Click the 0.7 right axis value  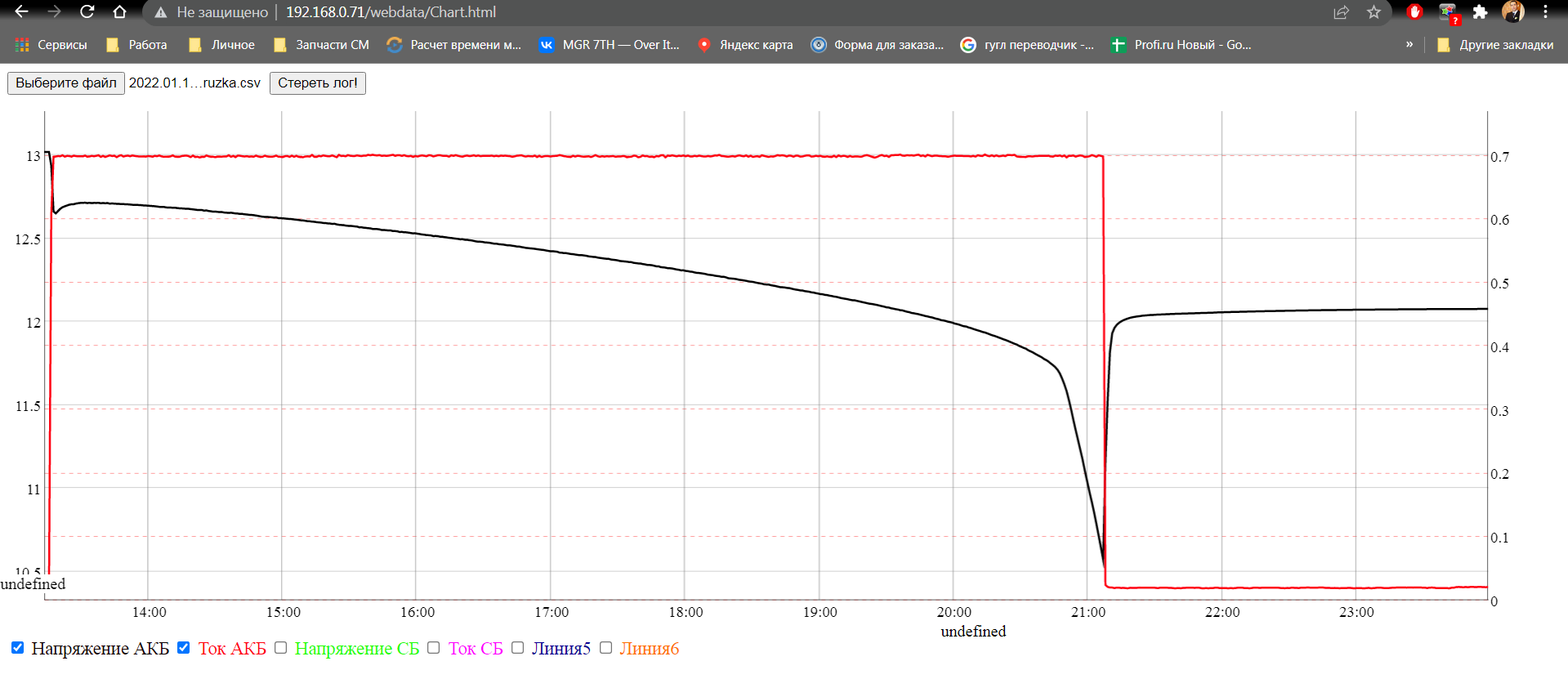1499,157
